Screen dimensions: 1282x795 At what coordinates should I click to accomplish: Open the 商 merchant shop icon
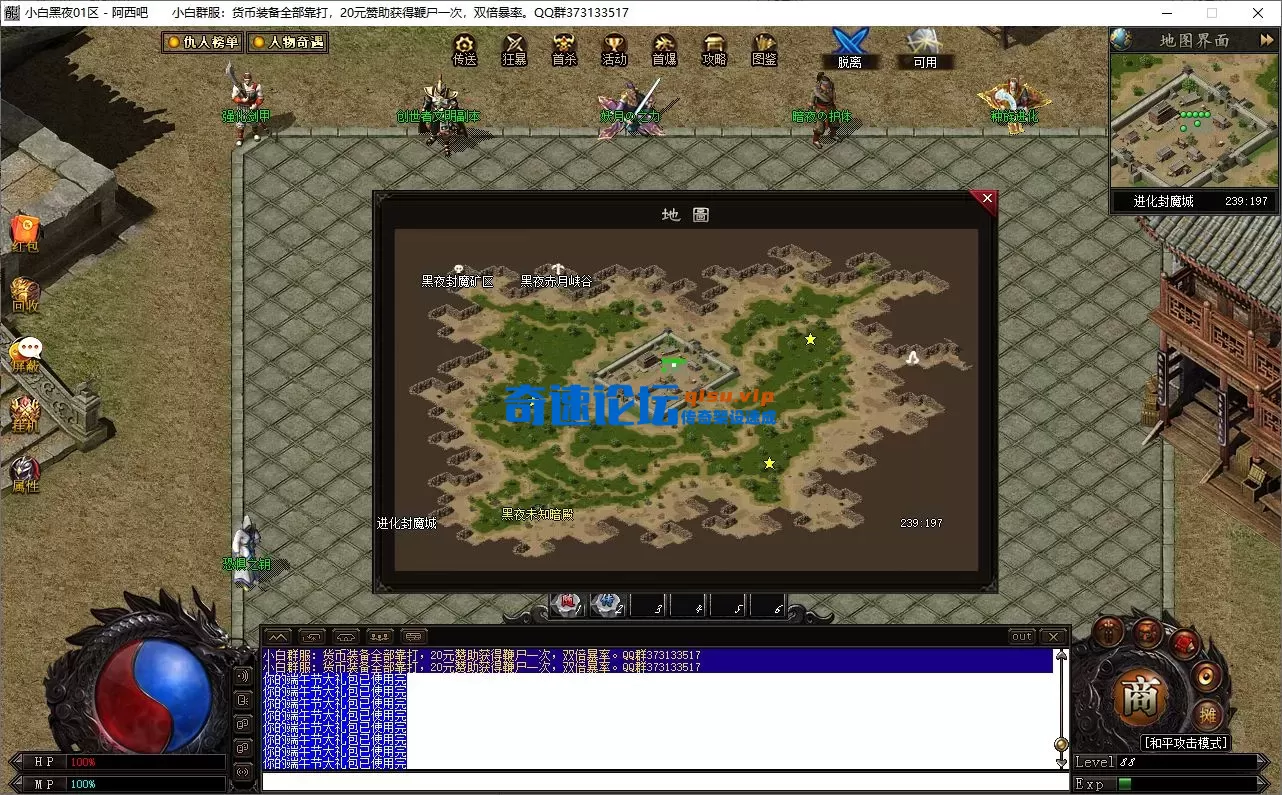[1140, 700]
